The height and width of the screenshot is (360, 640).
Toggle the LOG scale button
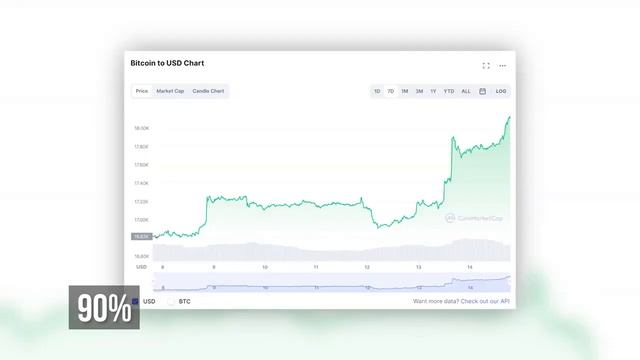(501, 91)
